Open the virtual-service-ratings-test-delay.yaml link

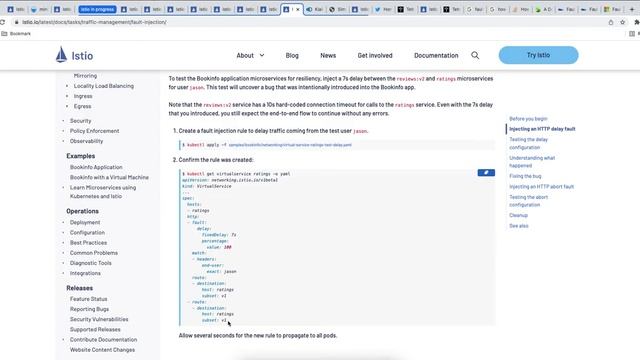[x=290, y=145]
